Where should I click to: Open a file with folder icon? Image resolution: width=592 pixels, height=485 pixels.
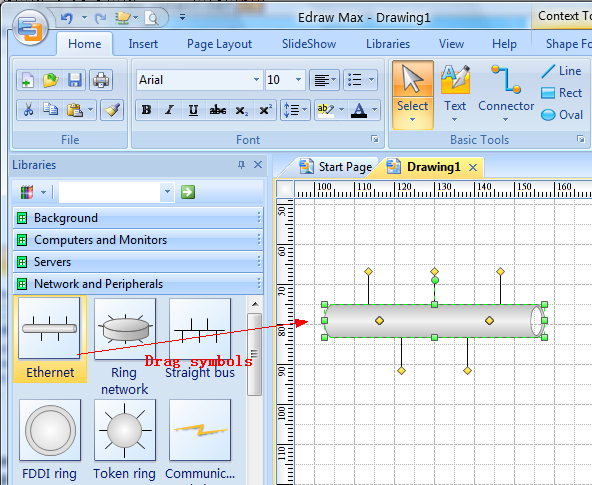pos(51,80)
